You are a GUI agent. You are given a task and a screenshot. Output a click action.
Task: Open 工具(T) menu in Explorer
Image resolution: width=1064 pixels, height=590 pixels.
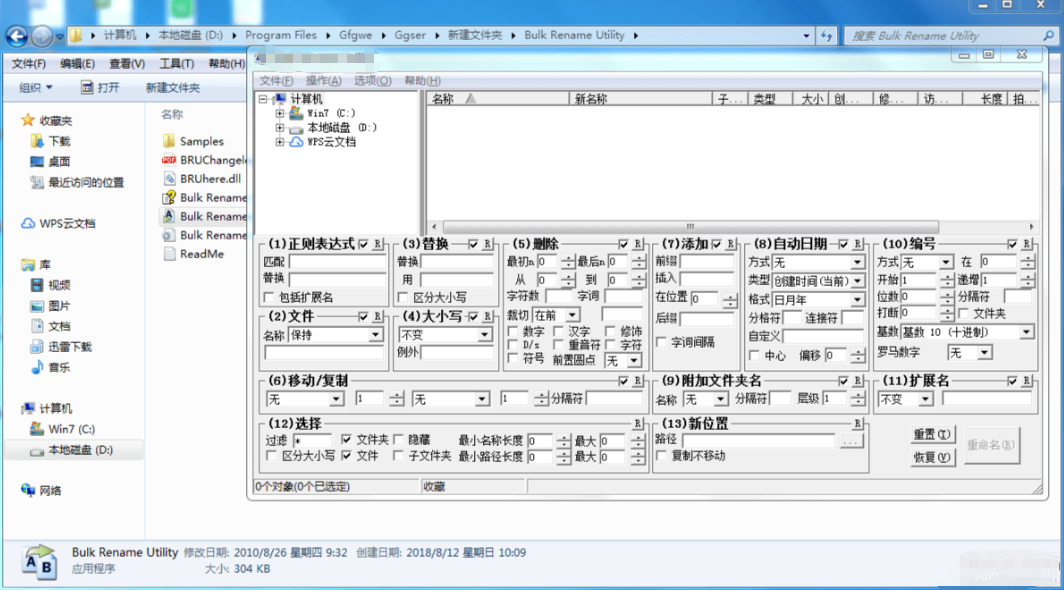pyautogui.click(x=176, y=64)
